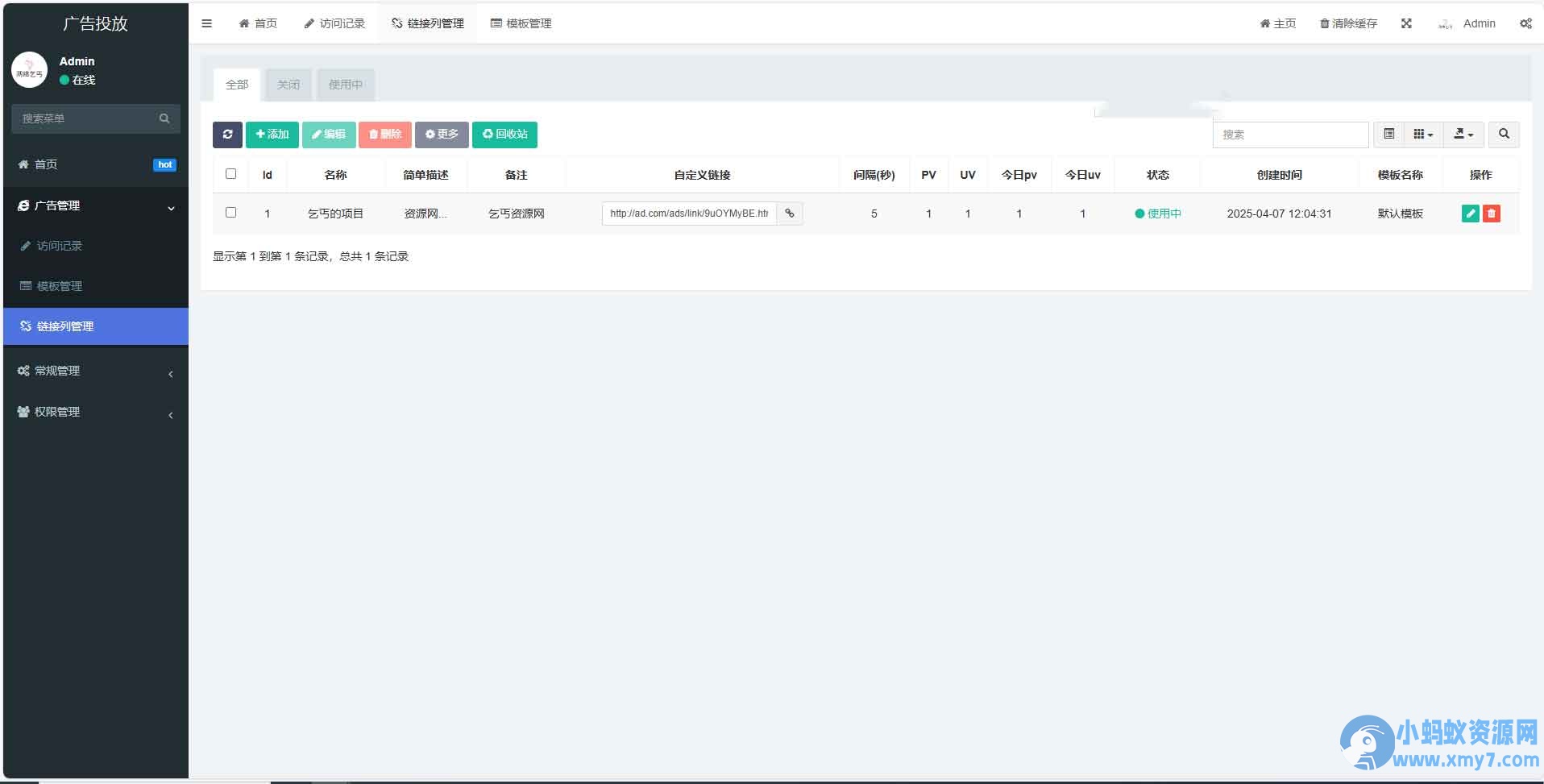Click the table 搜索 input field
Image resolution: width=1544 pixels, height=784 pixels.
point(1290,135)
